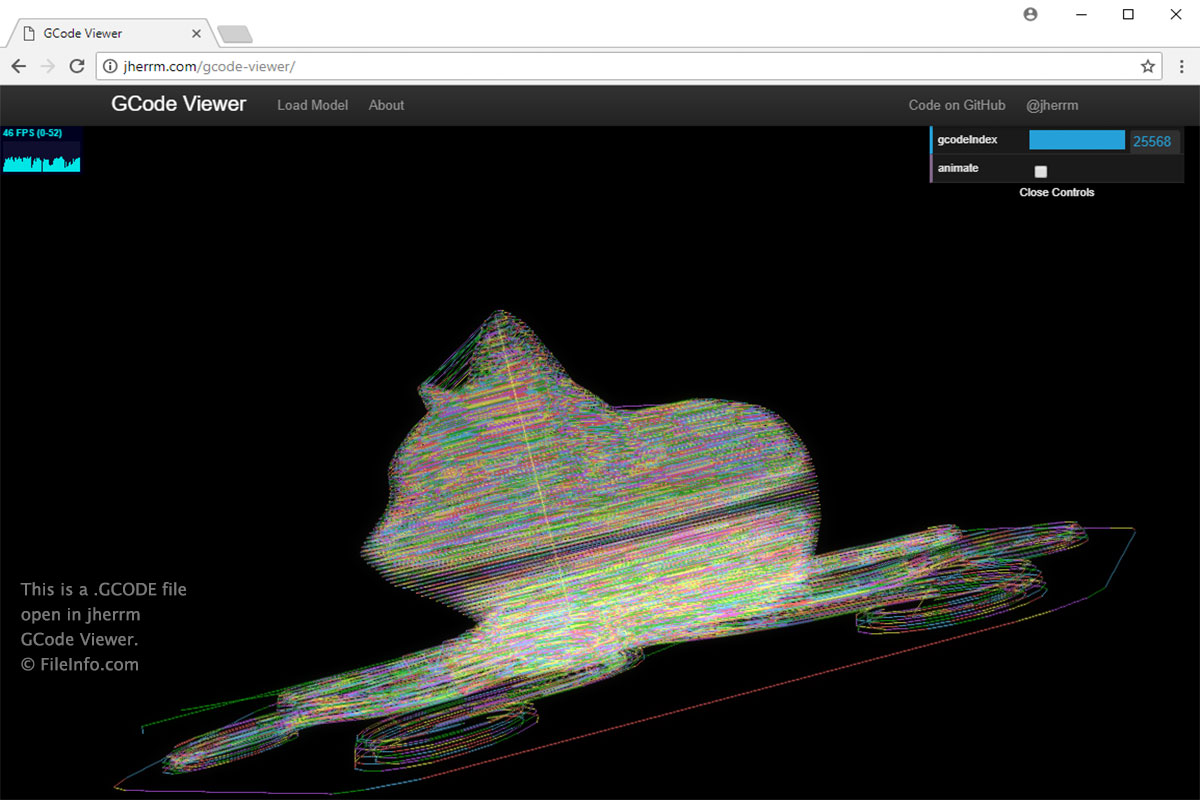
Task: Open the About menu item
Action: coord(386,105)
